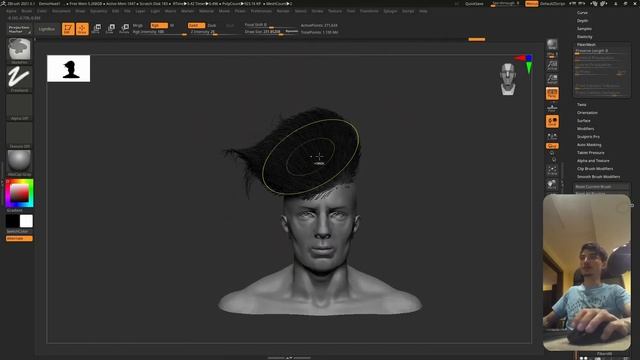Click the Move view icon below Frame
640x360 pixels.
coord(552,184)
